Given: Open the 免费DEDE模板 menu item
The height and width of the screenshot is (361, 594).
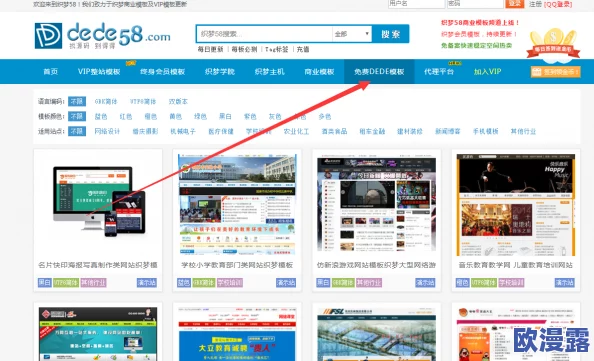Looking at the screenshot, I should pyautogui.click(x=379, y=72).
